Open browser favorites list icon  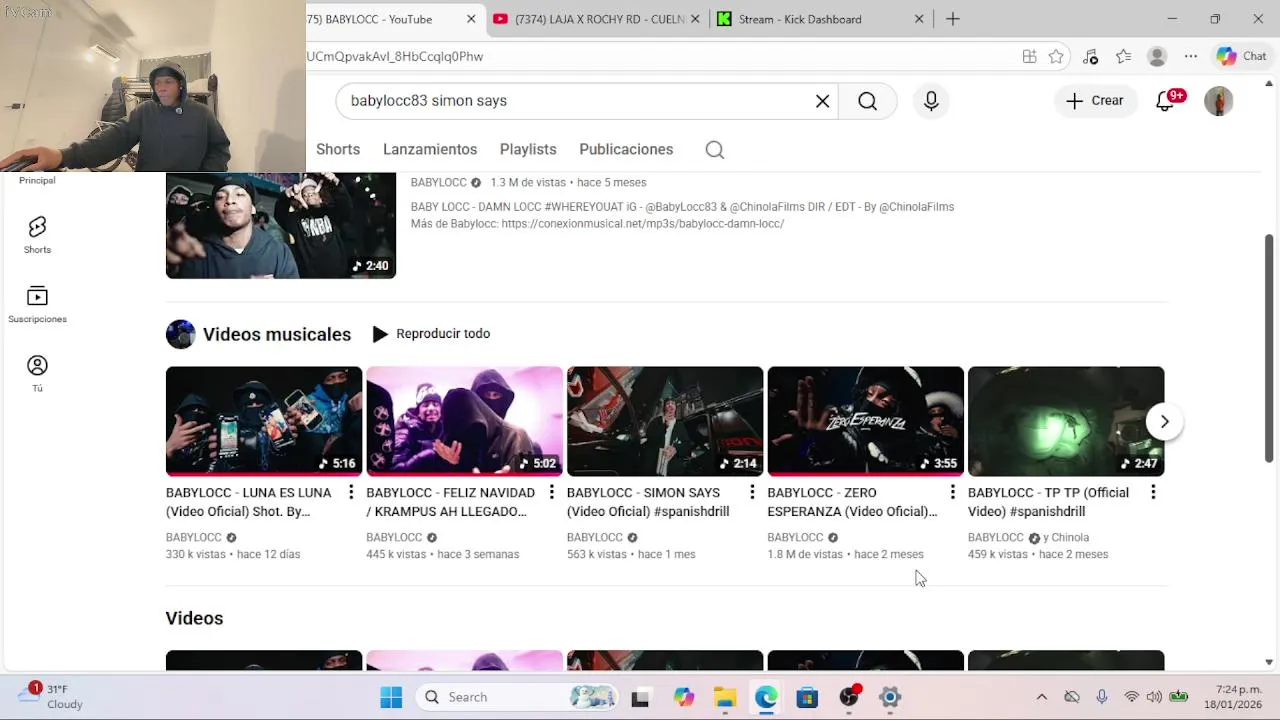pos(1124,57)
